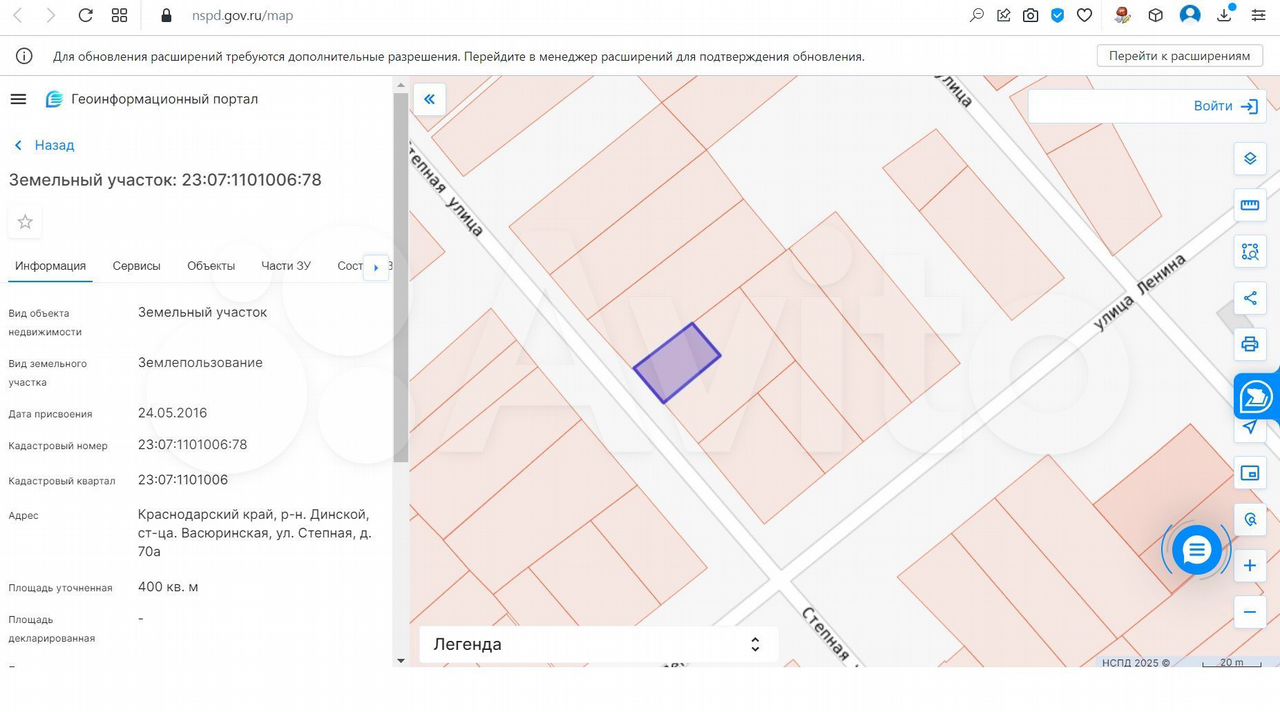
Task: Switch to the Объекты tab
Action: coord(211,266)
